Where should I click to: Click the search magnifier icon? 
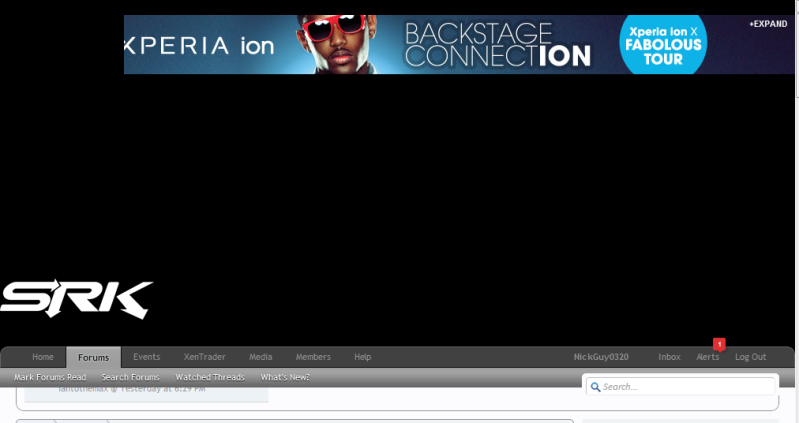coord(595,387)
